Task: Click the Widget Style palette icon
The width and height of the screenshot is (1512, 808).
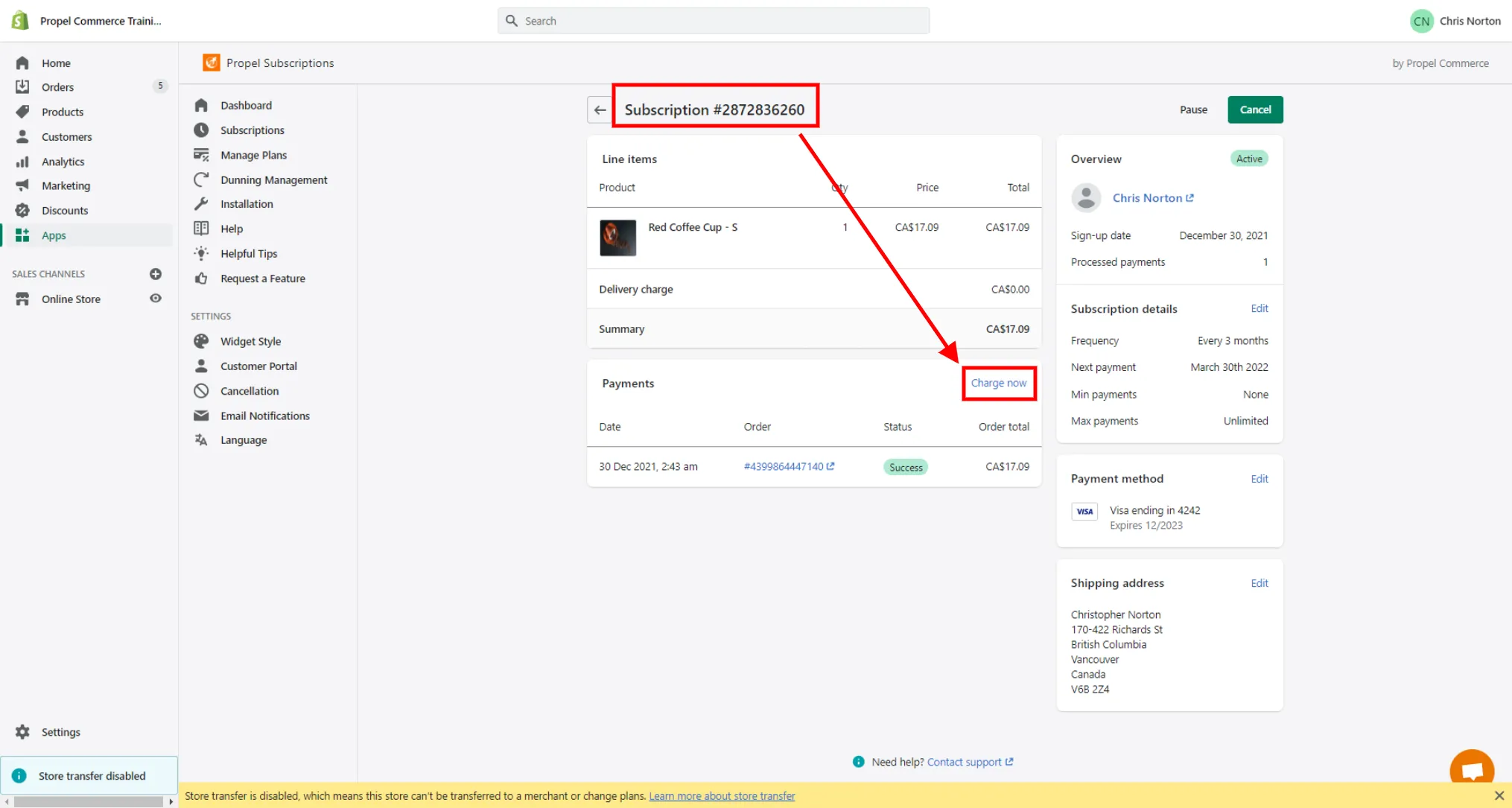Action: [x=201, y=341]
